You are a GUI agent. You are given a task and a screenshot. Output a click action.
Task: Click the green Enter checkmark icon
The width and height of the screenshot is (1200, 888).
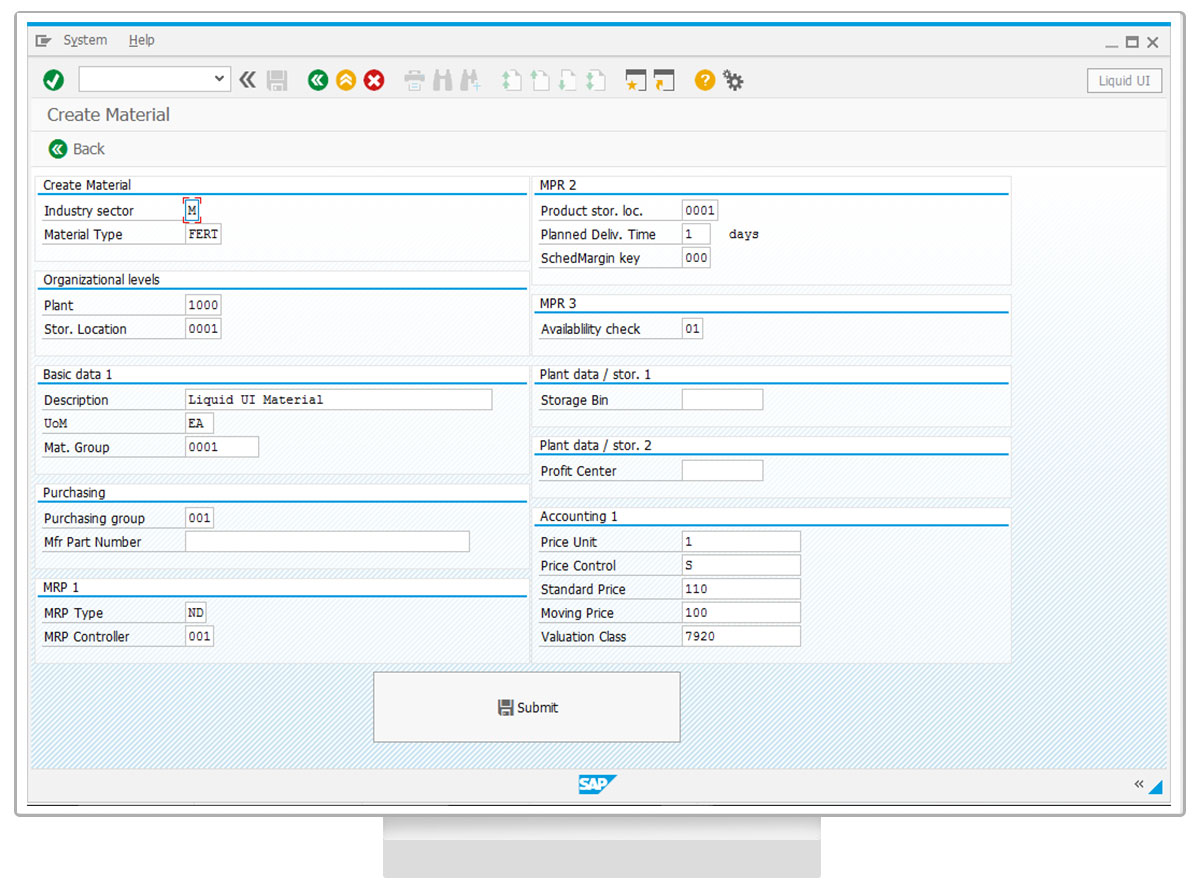(x=54, y=80)
